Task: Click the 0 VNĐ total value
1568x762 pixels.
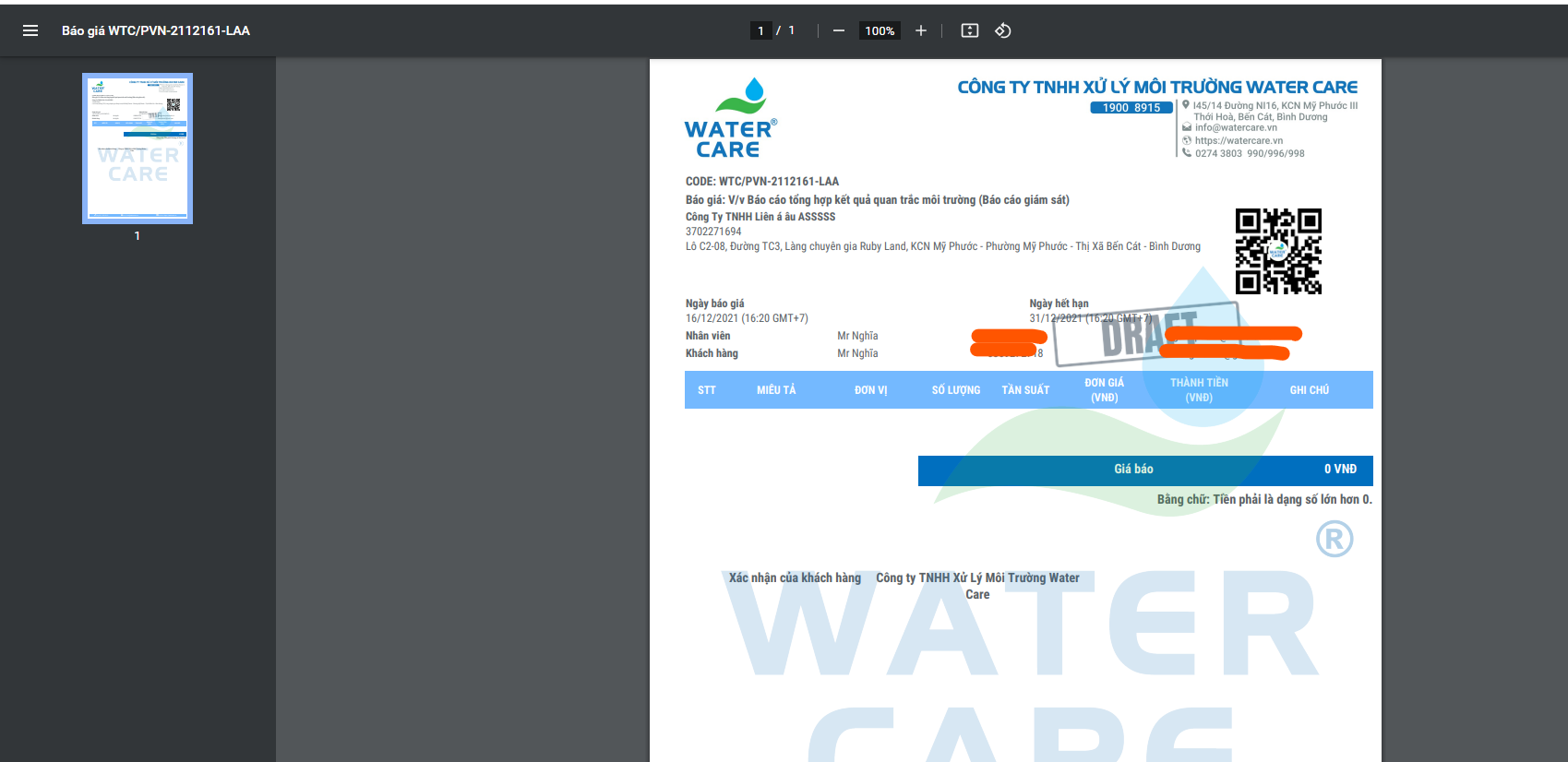Action: [x=1340, y=470]
